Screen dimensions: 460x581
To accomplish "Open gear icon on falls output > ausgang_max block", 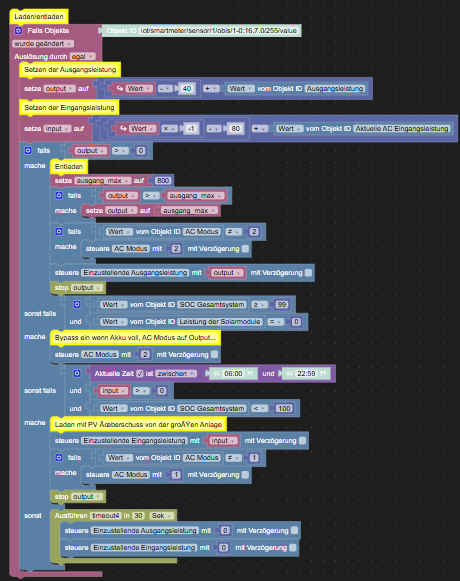I will point(59,195).
